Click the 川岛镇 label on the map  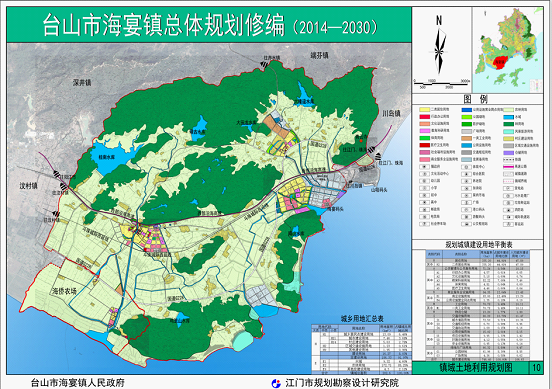coord(391,114)
